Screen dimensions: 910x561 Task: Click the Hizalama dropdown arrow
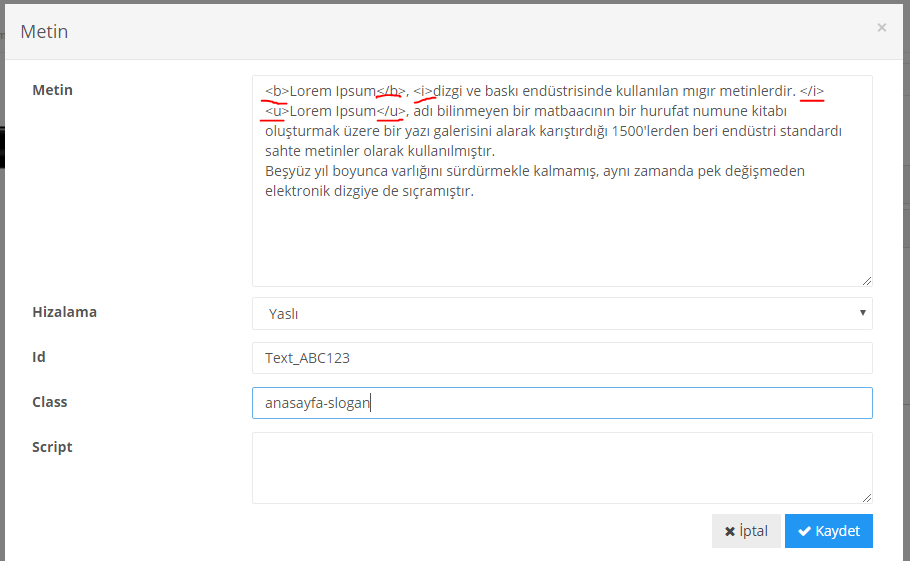862,313
